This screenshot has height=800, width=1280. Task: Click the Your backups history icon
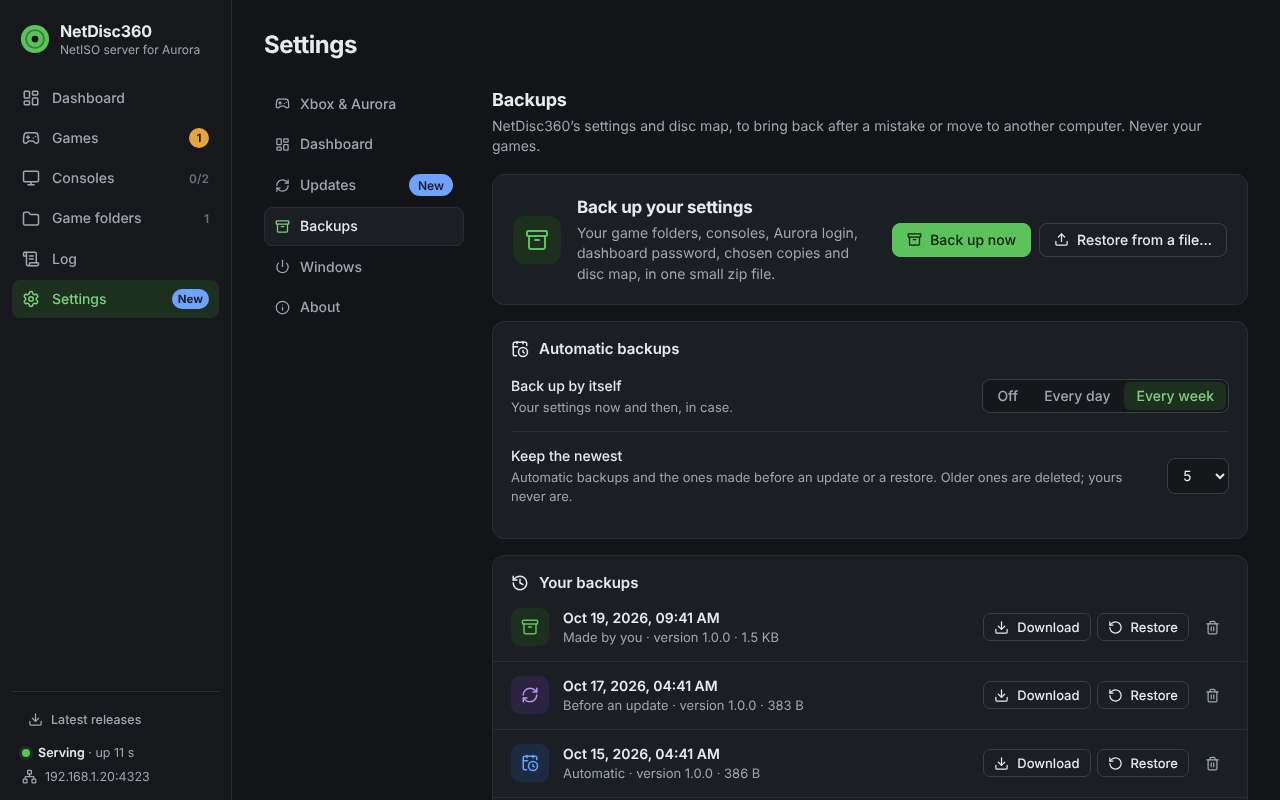coord(520,583)
